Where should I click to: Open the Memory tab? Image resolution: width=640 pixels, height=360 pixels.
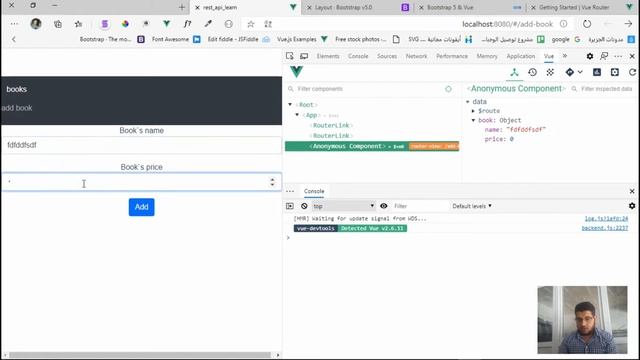(x=487, y=56)
